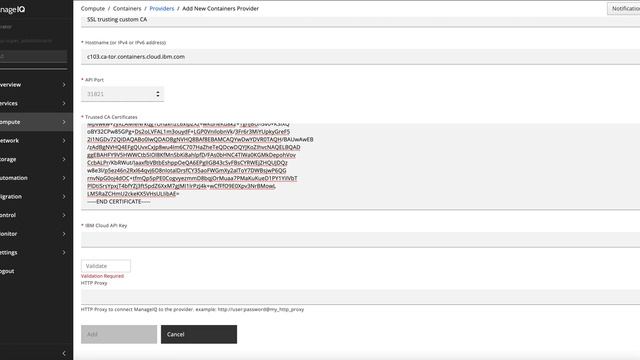Click the HTTP Proxy input field
The height and width of the screenshot is (360, 640).
coord(360,297)
